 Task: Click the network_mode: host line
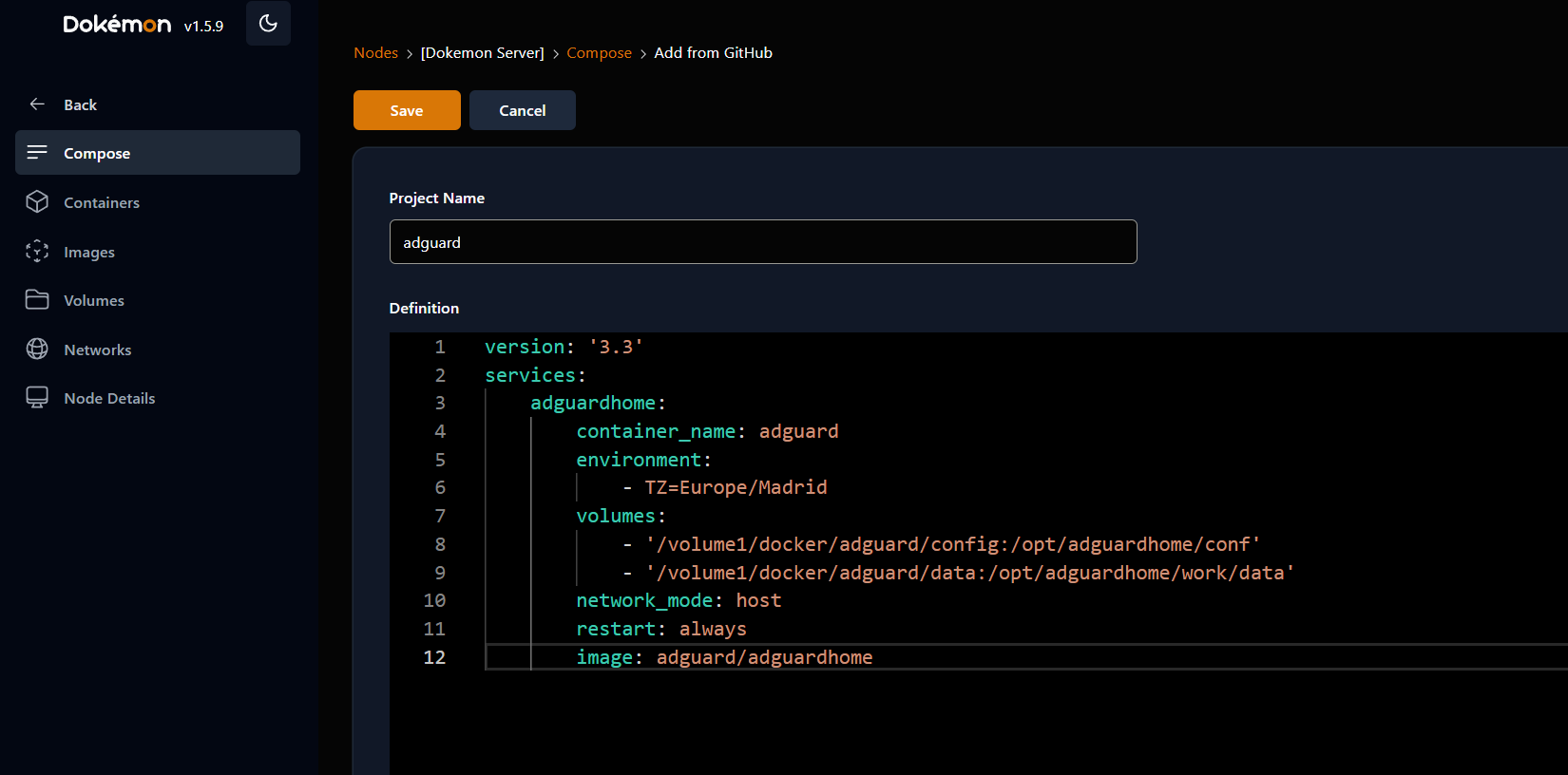tap(679, 600)
